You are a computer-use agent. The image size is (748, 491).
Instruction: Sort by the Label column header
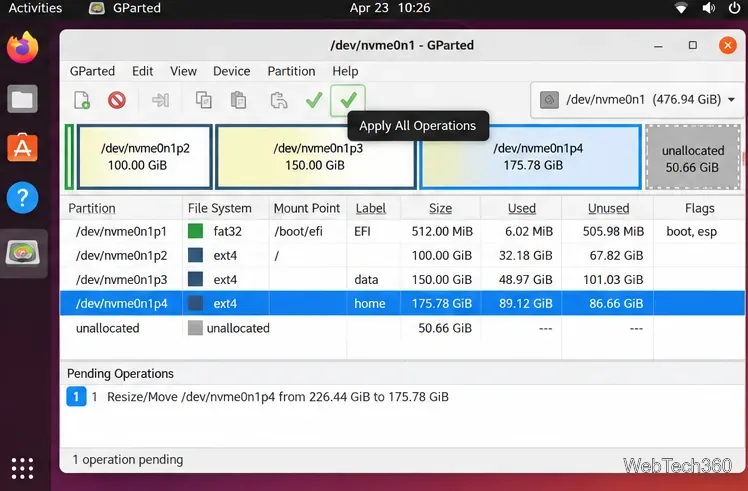click(371, 209)
